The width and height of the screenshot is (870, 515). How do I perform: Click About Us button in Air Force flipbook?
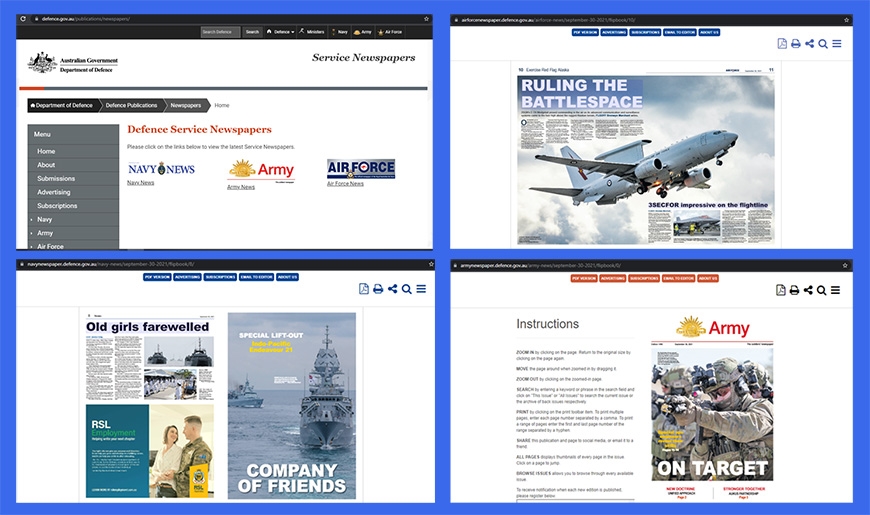[x=709, y=32]
